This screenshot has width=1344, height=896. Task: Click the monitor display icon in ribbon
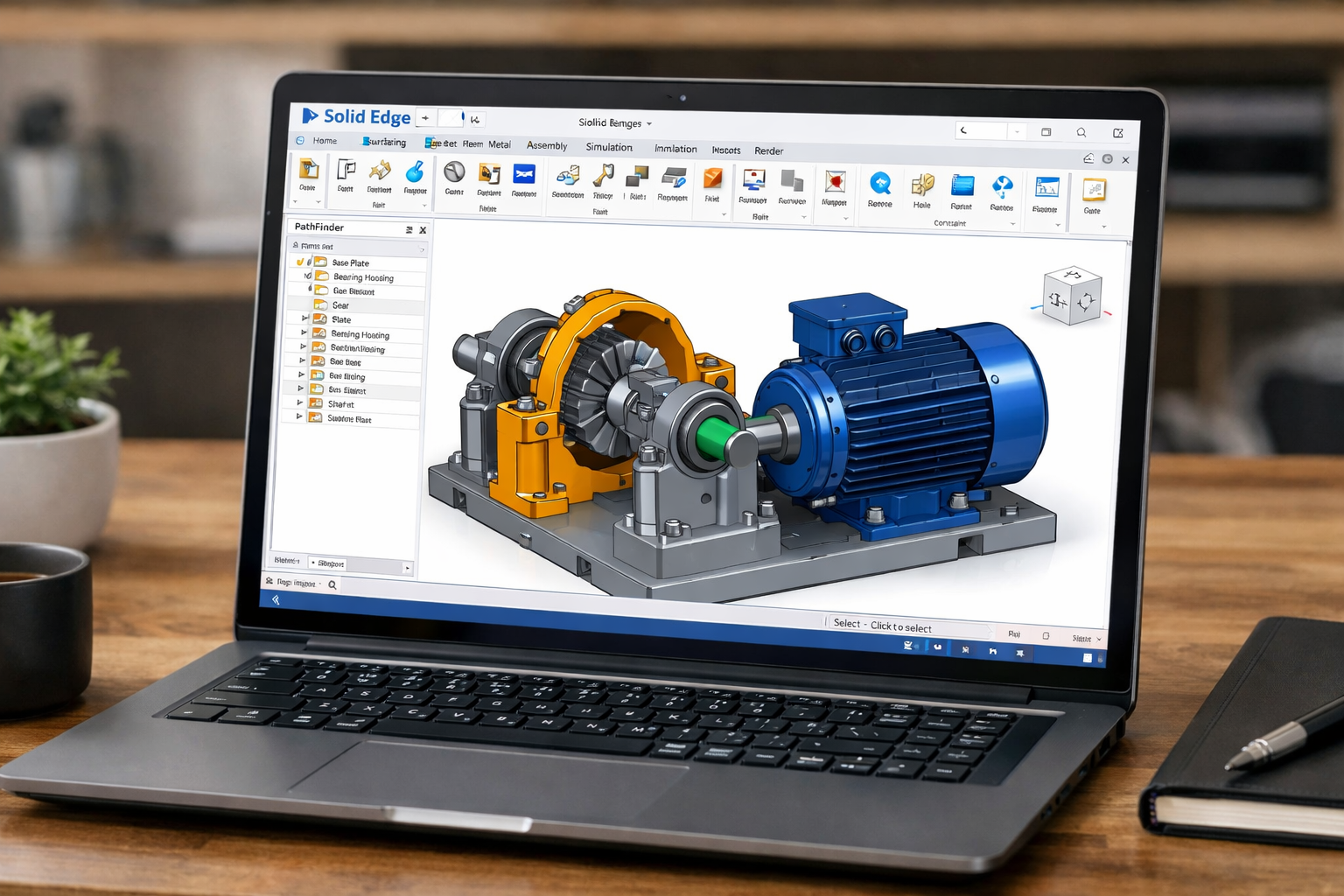[752, 180]
